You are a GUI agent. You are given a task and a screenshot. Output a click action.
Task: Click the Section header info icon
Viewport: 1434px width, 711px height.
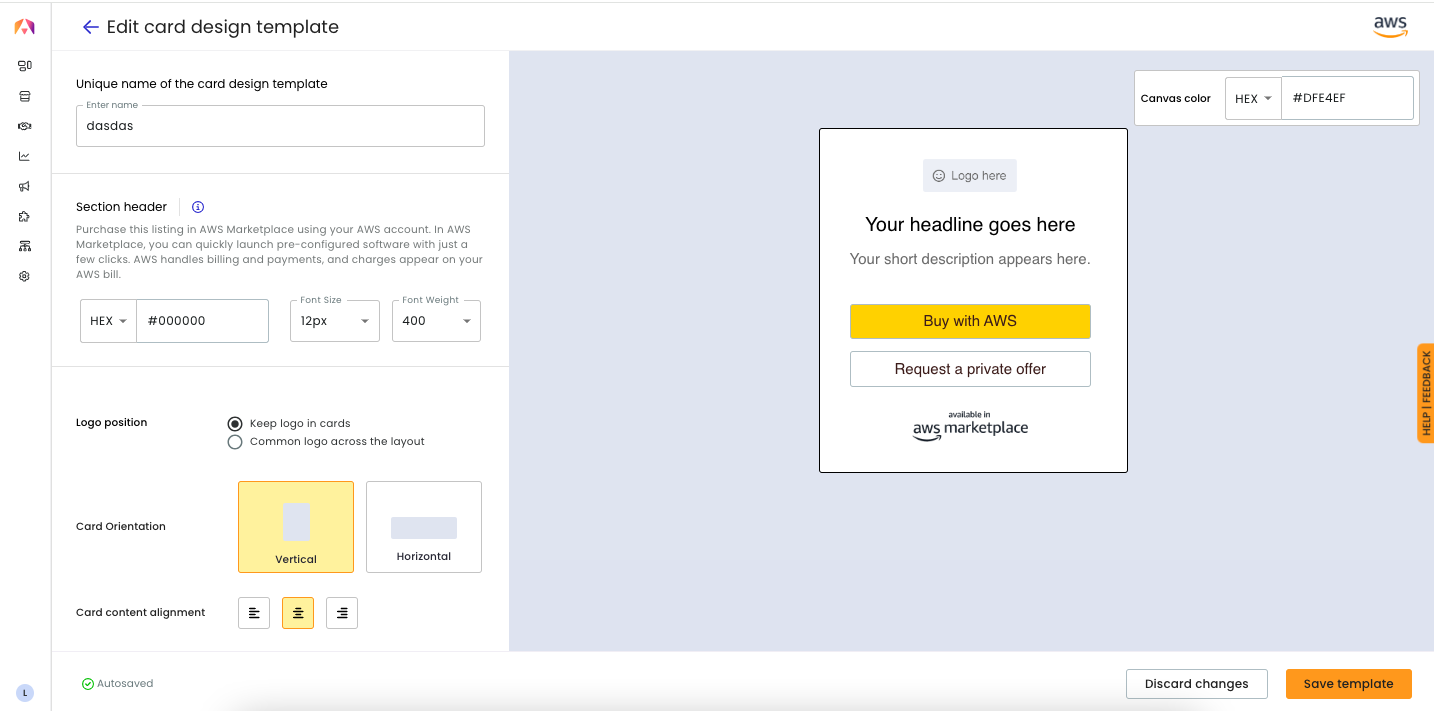[198, 207]
